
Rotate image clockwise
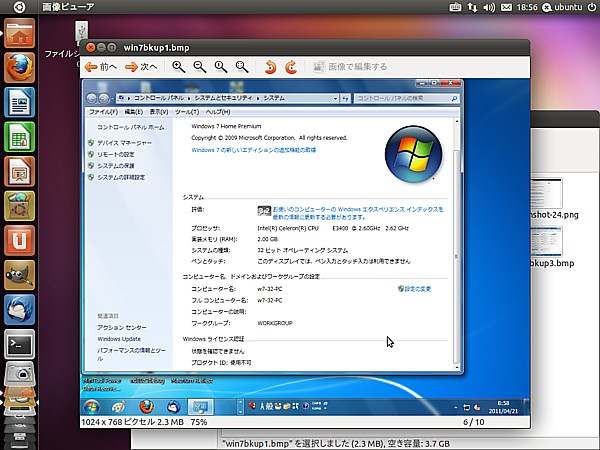(291, 67)
